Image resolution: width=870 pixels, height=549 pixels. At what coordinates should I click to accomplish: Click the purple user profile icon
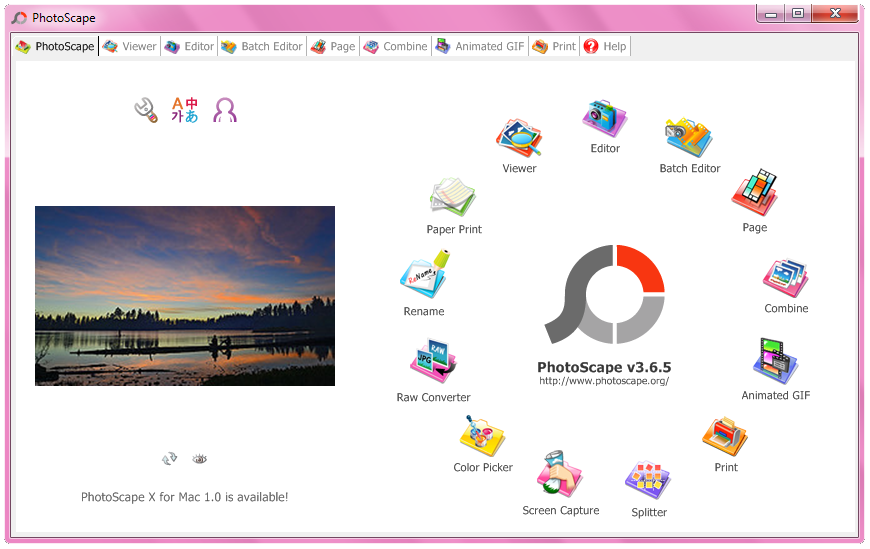pyautogui.click(x=225, y=110)
